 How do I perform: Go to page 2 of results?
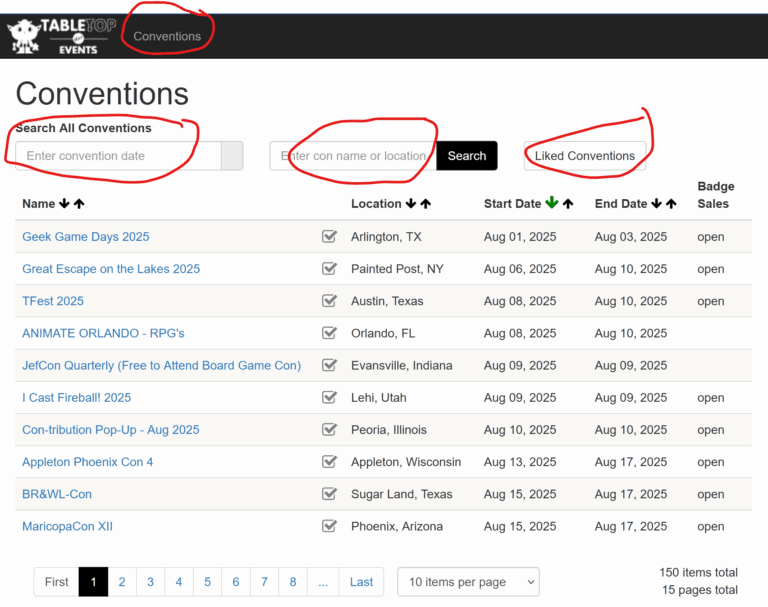click(x=122, y=582)
